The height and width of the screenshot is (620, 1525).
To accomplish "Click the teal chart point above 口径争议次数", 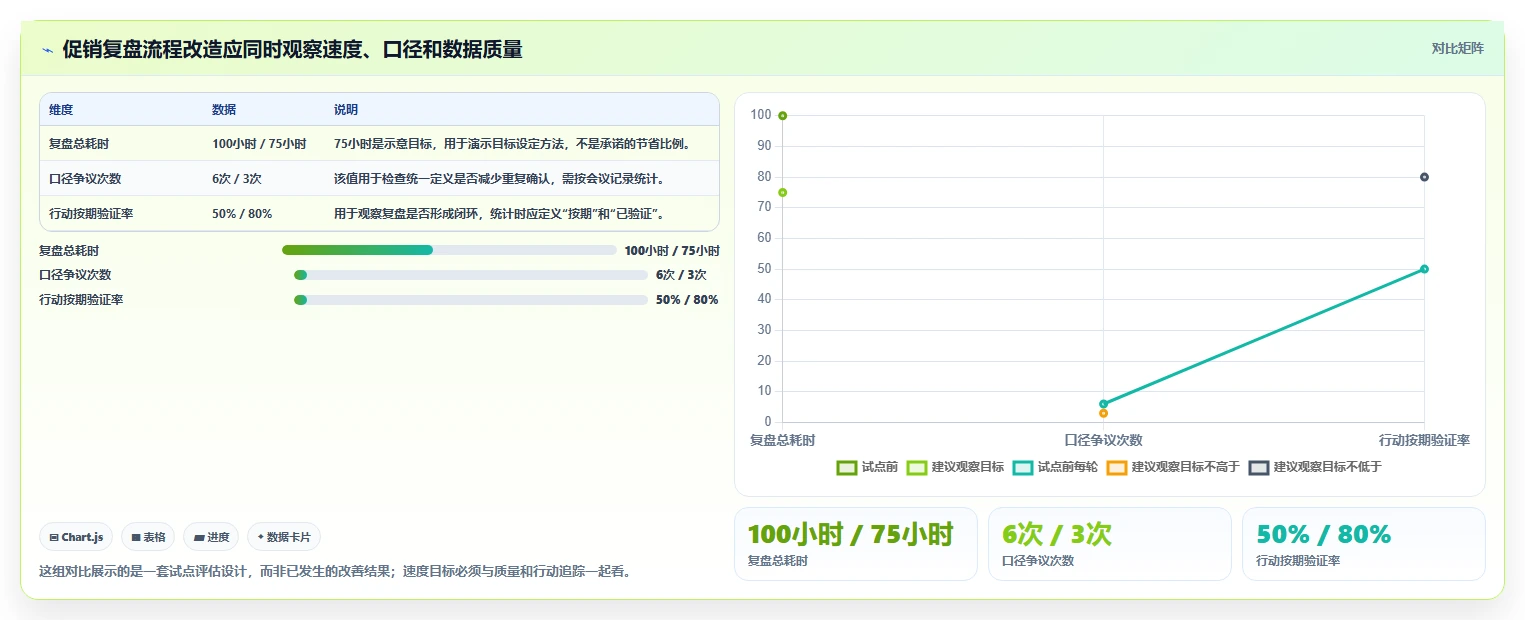I will point(1103,404).
